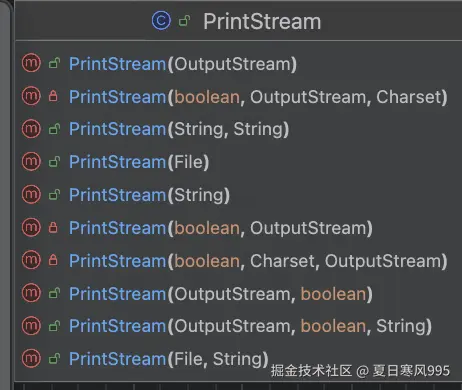462x390 pixels.
Task: Click public lock icon for PrintStream(File)
Action: pos(54,162)
